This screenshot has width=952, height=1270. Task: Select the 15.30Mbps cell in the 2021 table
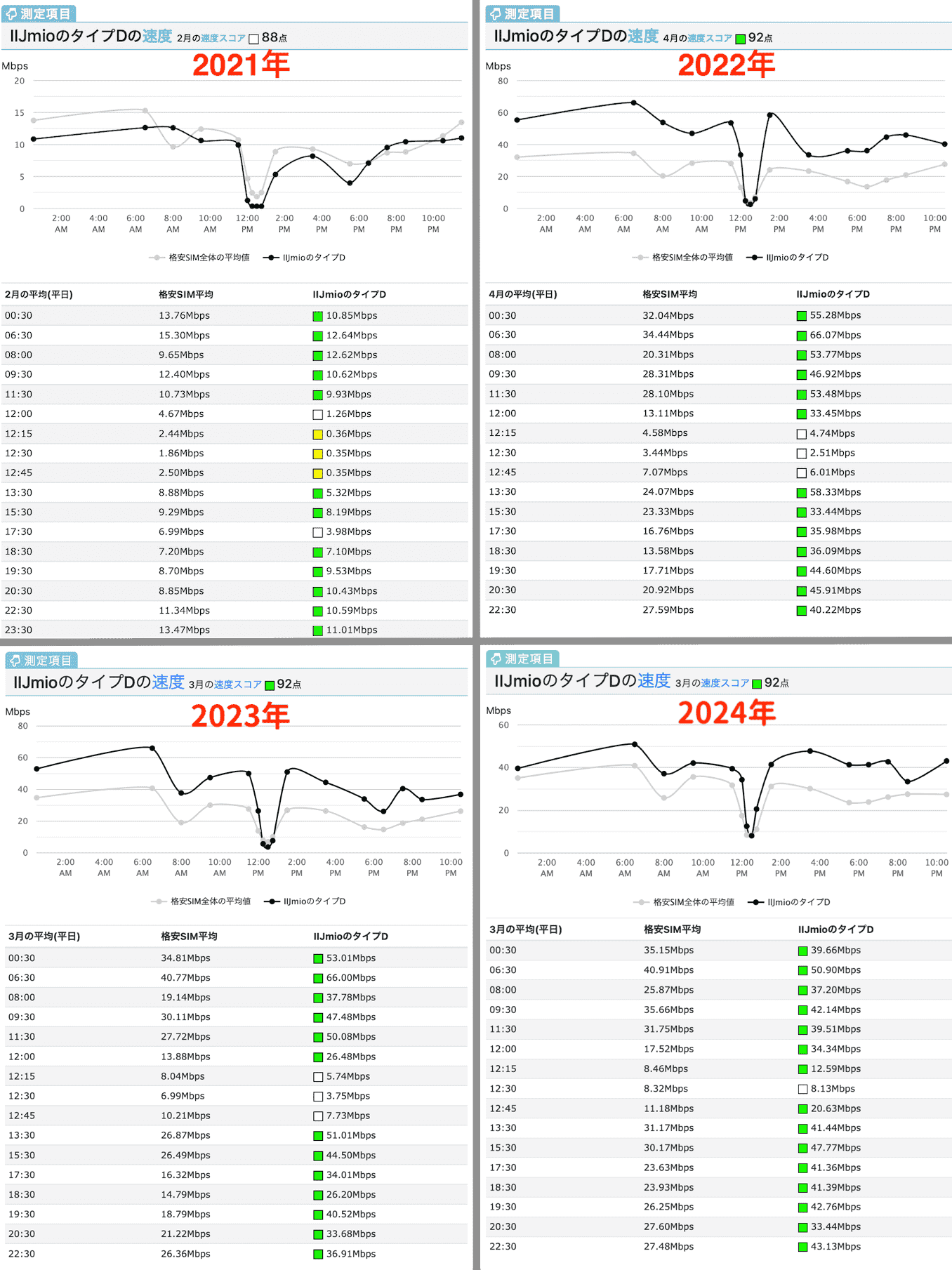pyautogui.click(x=184, y=336)
